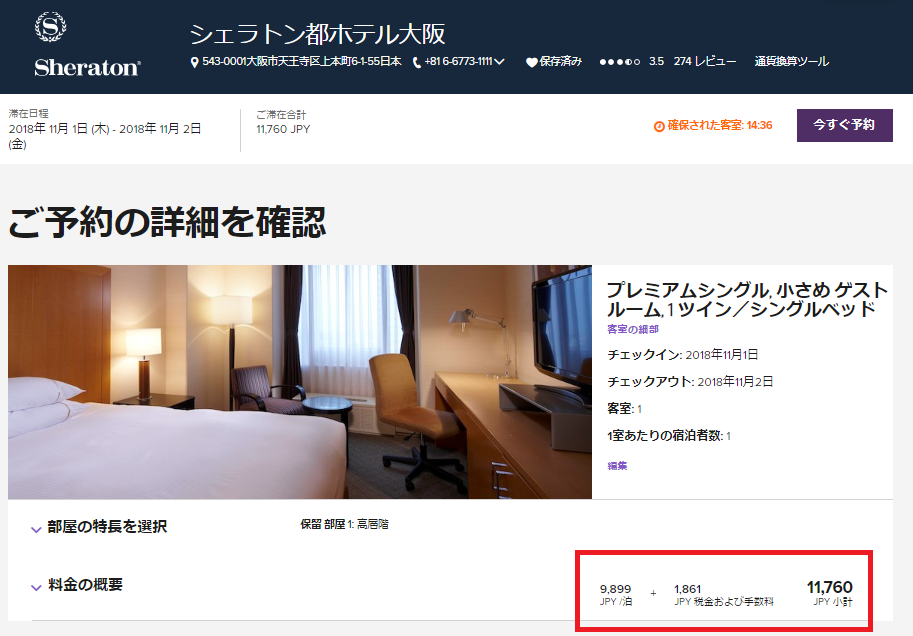Click 1,861 JPY 税金および手数料 amount
The height and width of the screenshot is (636, 913).
[724, 595]
